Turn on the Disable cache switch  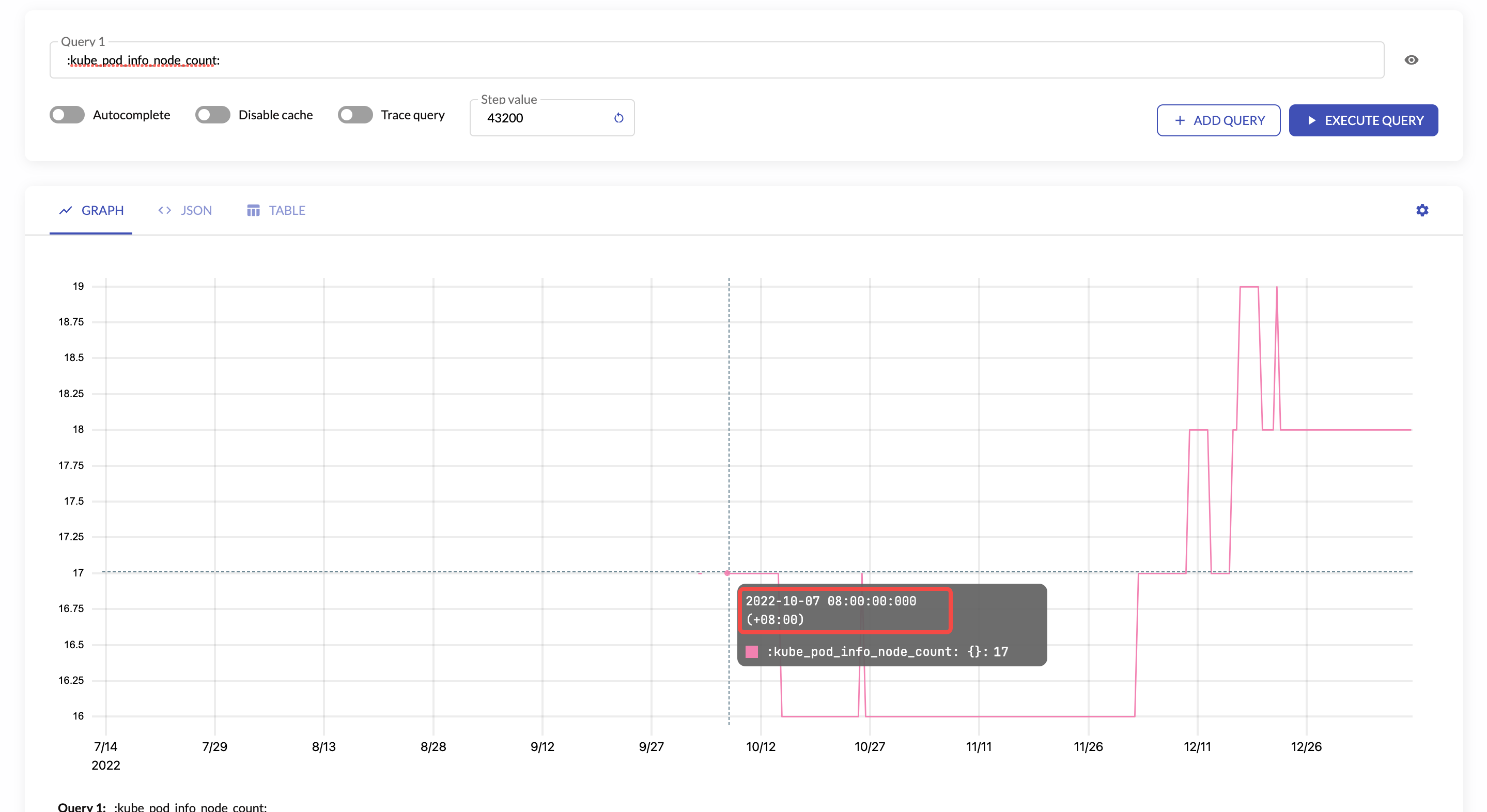pyautogui.click(x=212, y=115)
